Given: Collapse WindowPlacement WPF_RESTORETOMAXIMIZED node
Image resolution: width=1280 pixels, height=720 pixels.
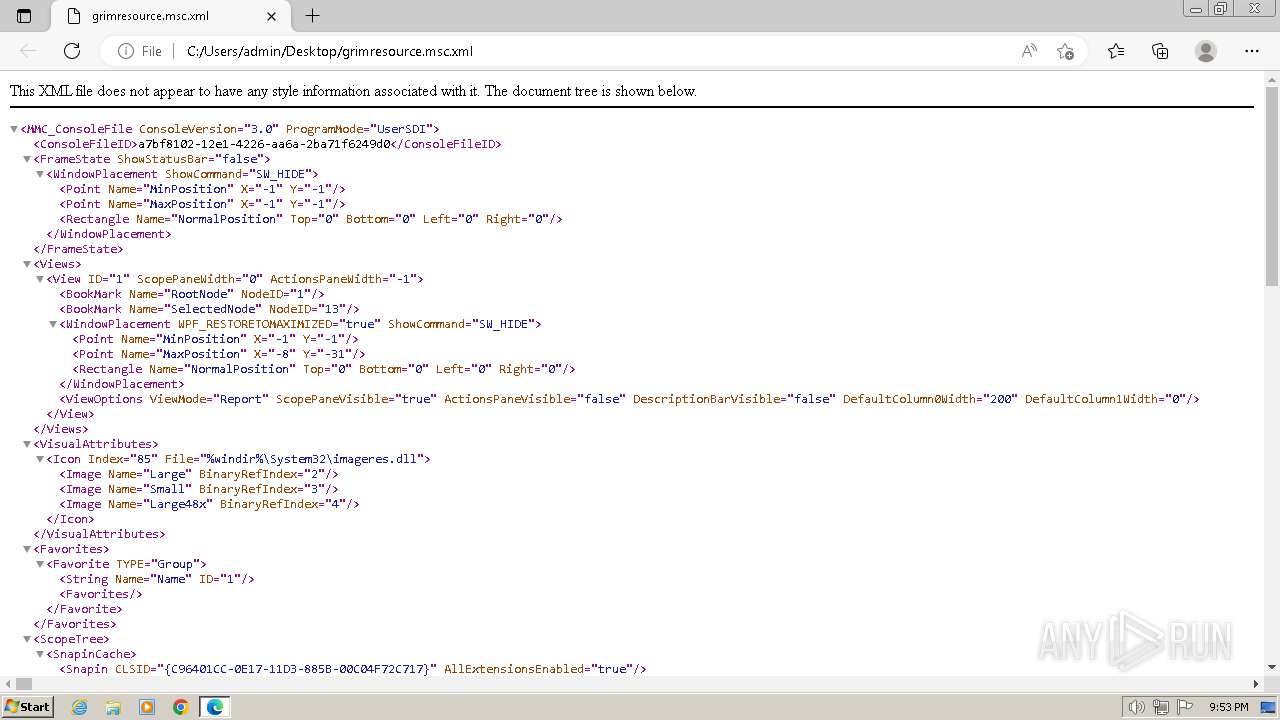Looking at the screenshot, I should pos(53,324).
